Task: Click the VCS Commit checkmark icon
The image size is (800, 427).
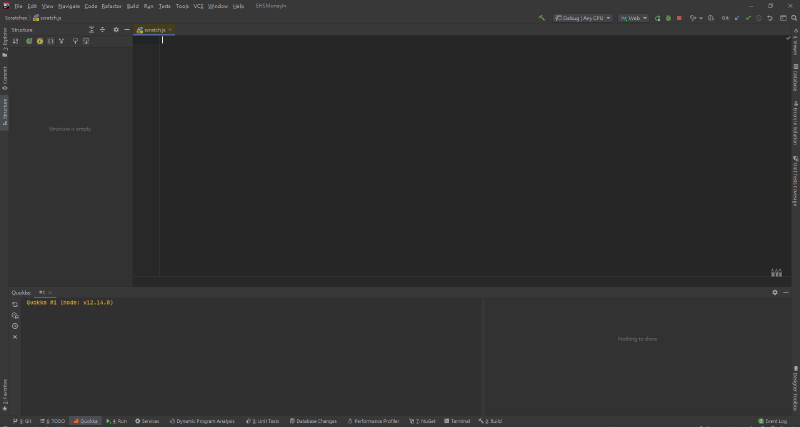Action: click(747, 18)
